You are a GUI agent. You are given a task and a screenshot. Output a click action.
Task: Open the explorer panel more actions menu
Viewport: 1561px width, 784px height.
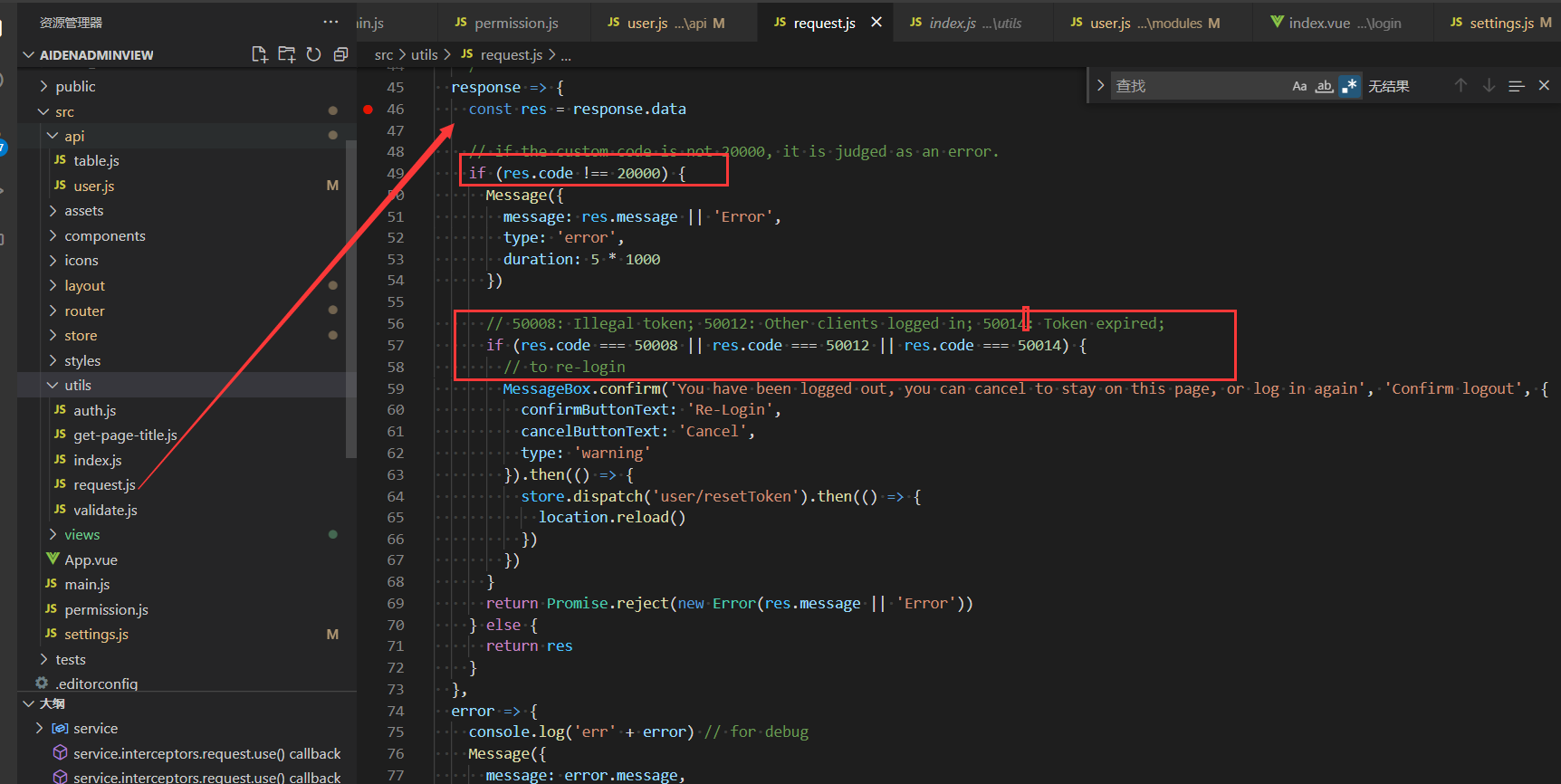330,22
